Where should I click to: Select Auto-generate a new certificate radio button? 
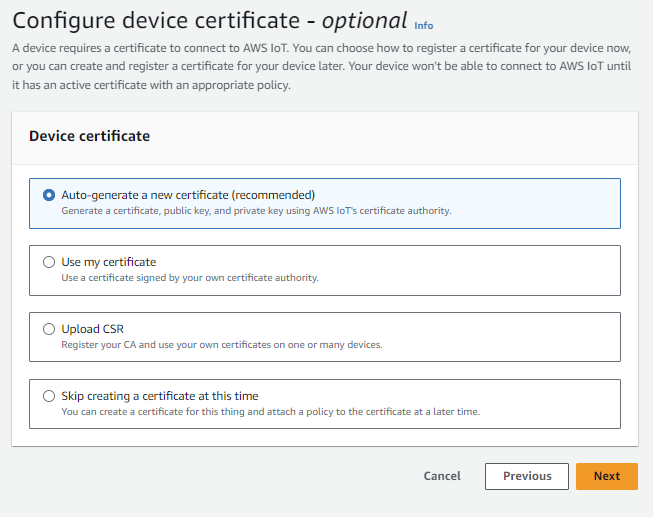click(x=49, y=195)
